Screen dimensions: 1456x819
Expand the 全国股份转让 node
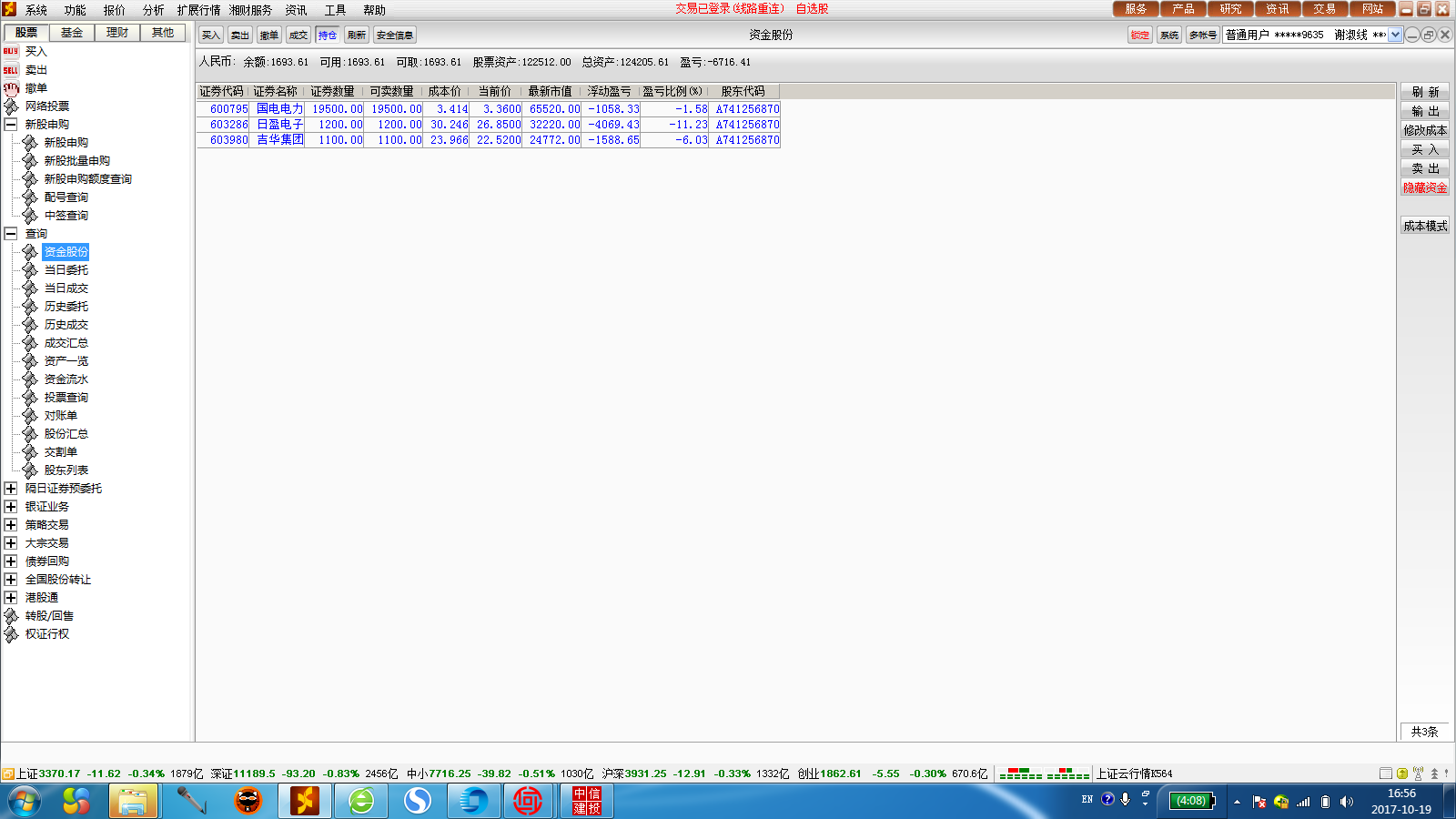[11, 580]
